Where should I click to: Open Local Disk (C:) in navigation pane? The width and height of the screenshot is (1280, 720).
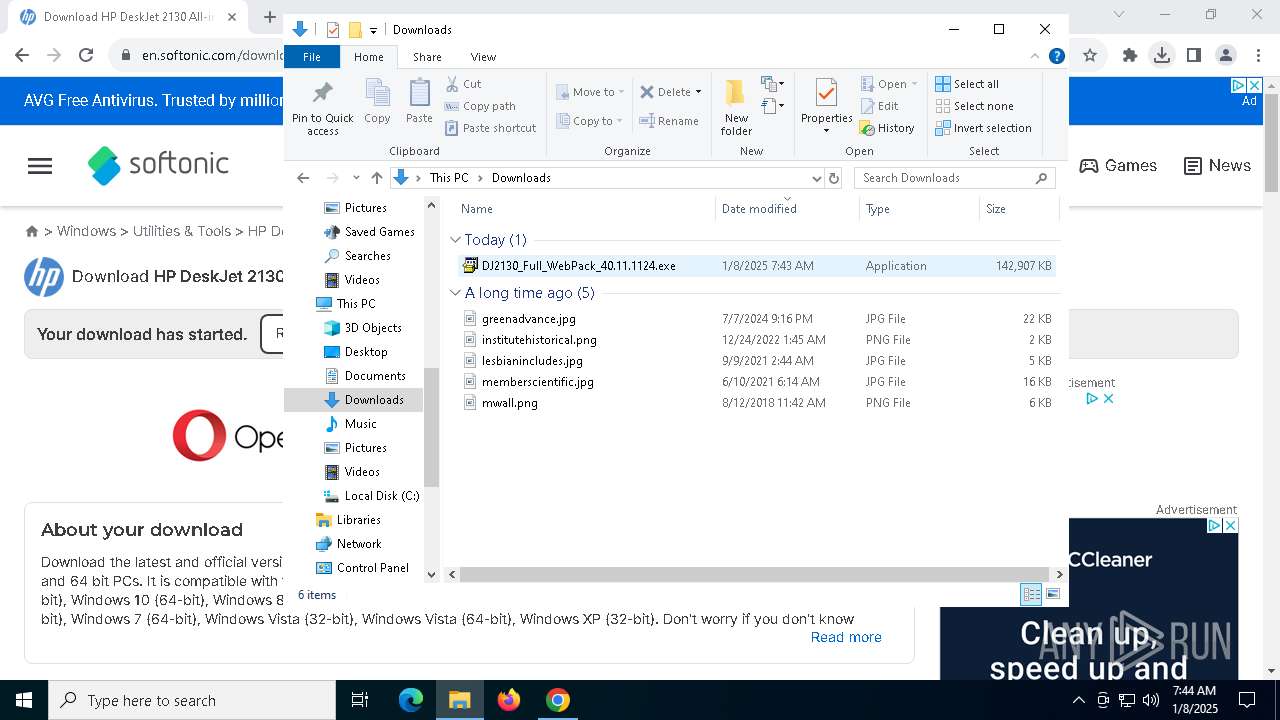(x=372, y=496)
